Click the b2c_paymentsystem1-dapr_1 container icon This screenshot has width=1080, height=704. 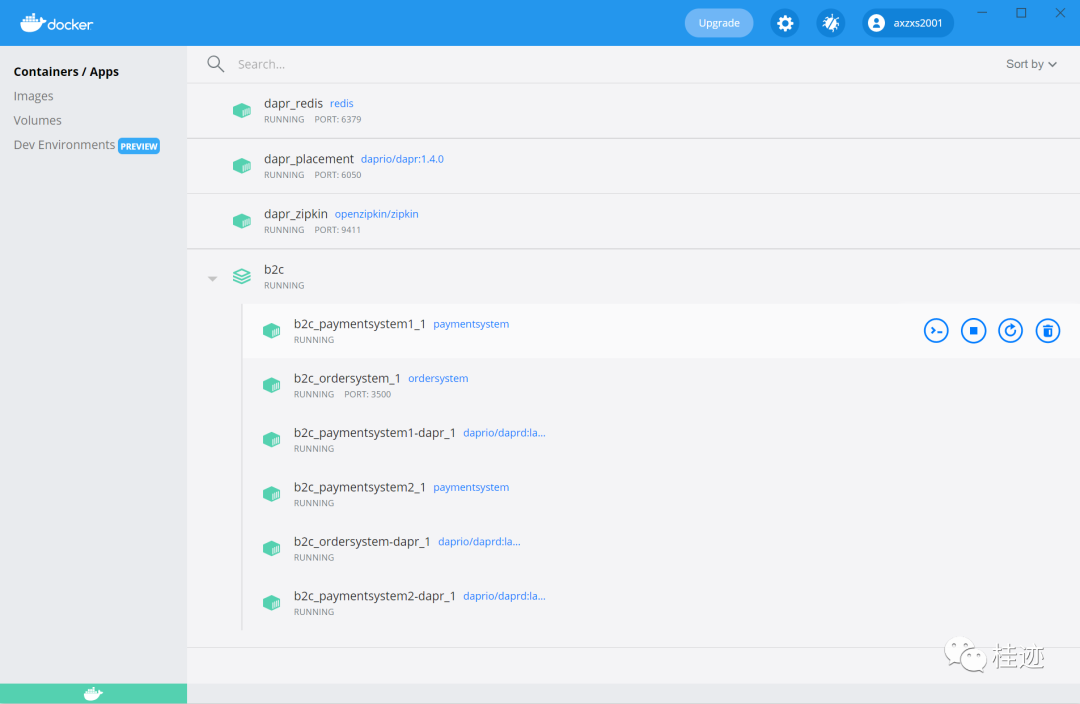(271, 439)
